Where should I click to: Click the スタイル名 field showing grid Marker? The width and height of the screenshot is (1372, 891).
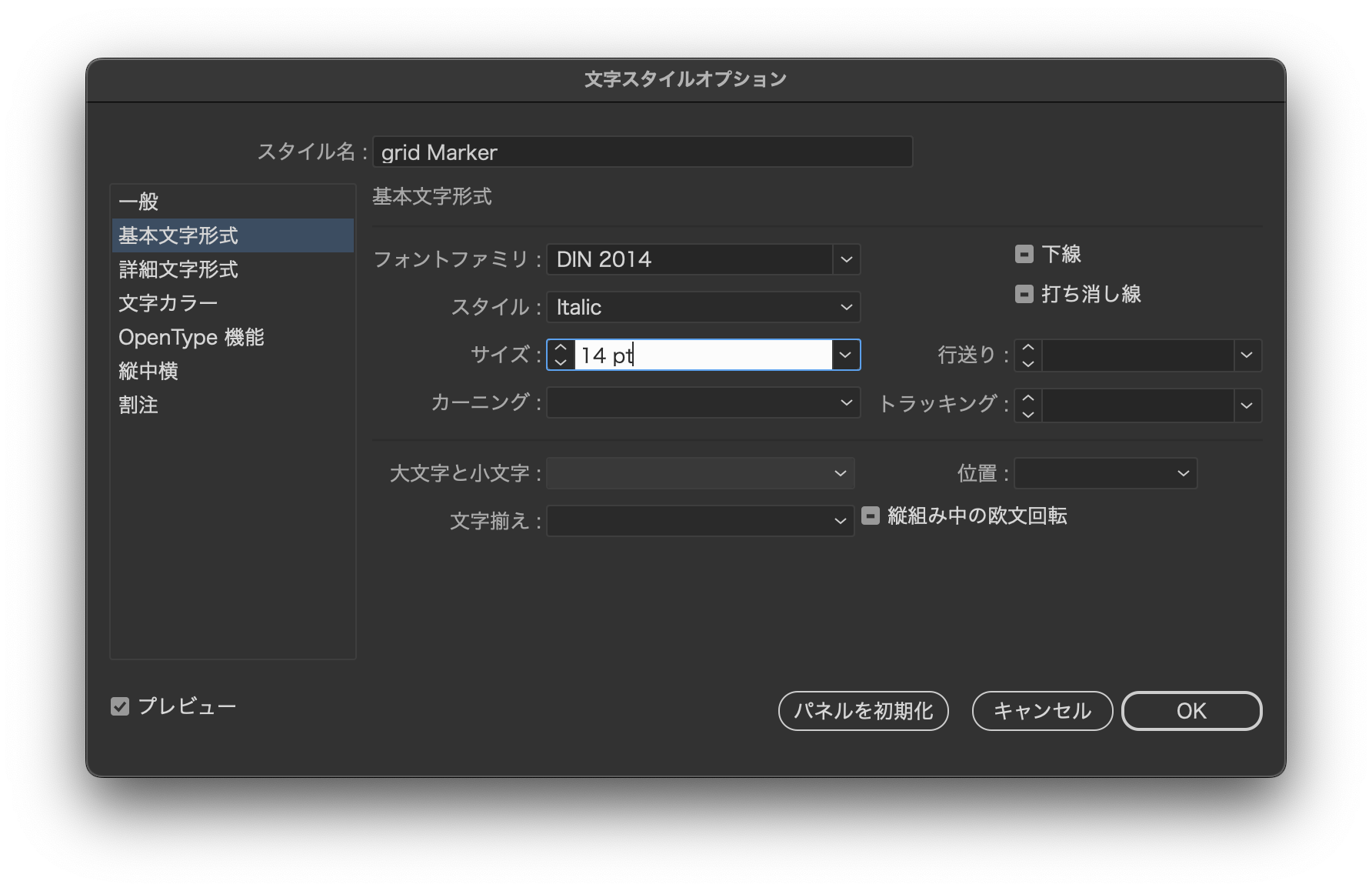(x=642, y=152)
